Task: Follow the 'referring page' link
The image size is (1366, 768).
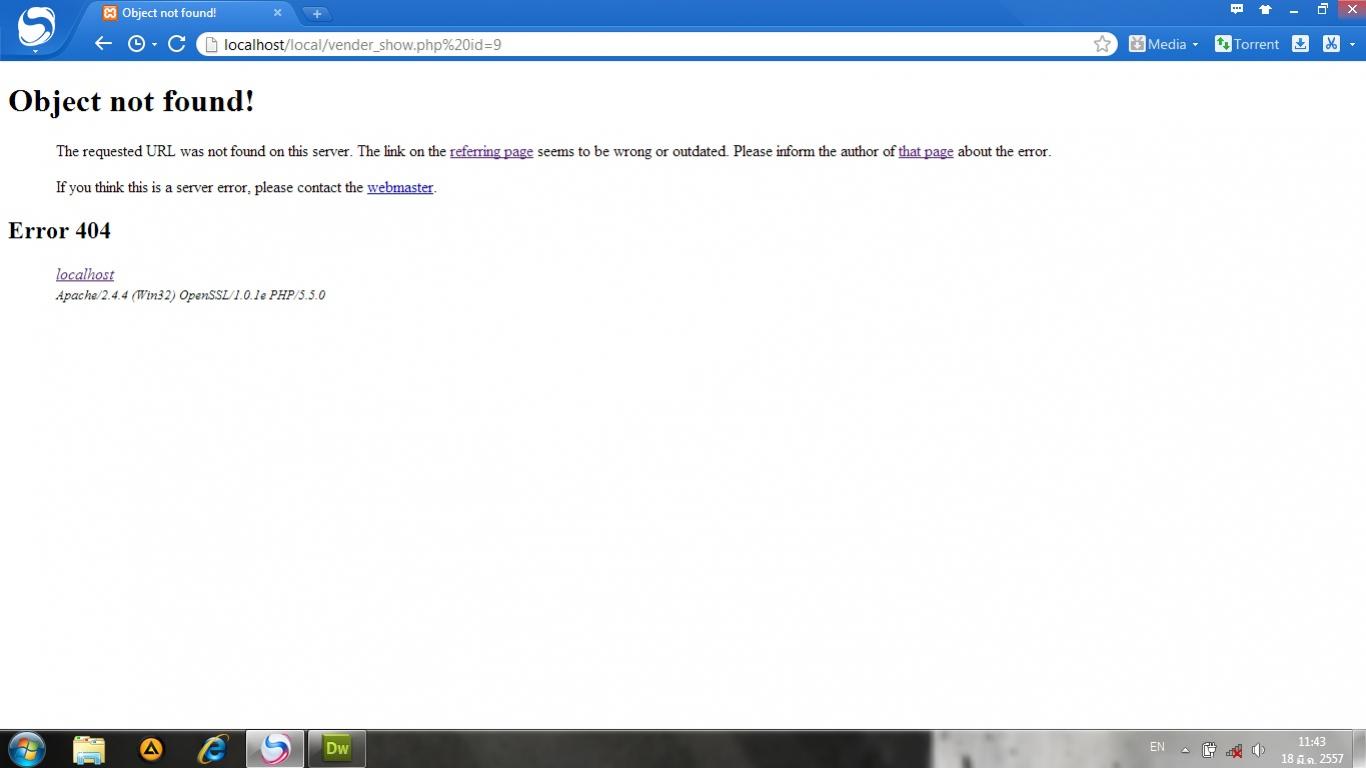Action: click(x=491, y=152)
